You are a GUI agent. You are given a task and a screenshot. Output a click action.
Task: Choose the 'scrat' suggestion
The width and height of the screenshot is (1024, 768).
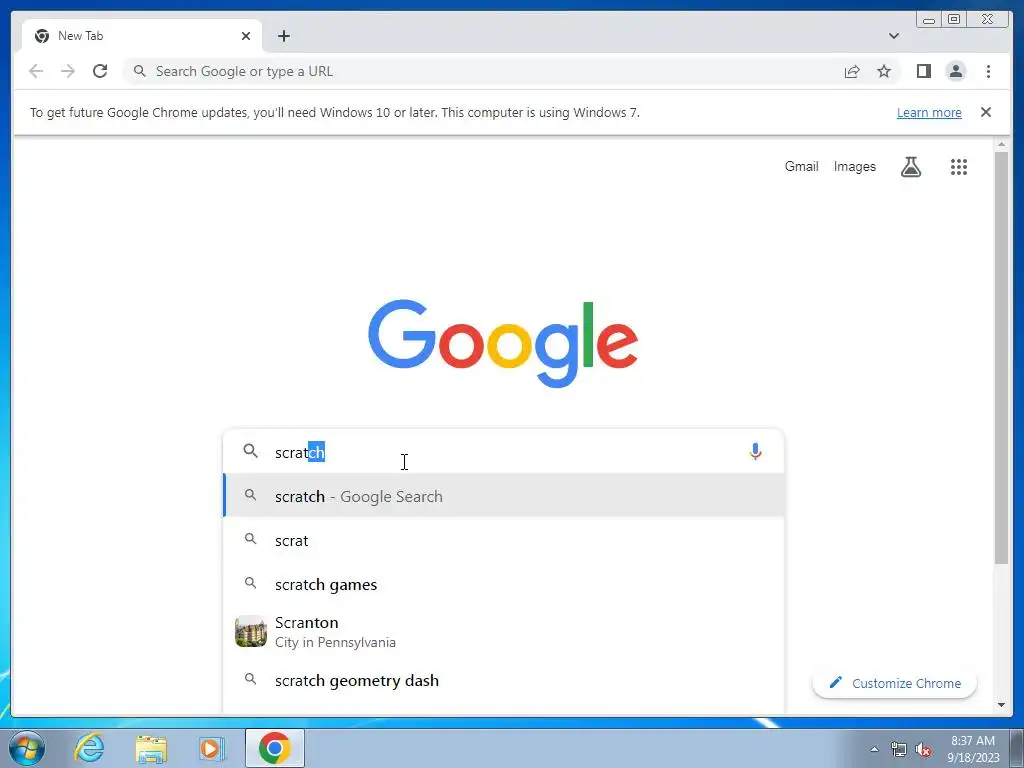point(504,540)
